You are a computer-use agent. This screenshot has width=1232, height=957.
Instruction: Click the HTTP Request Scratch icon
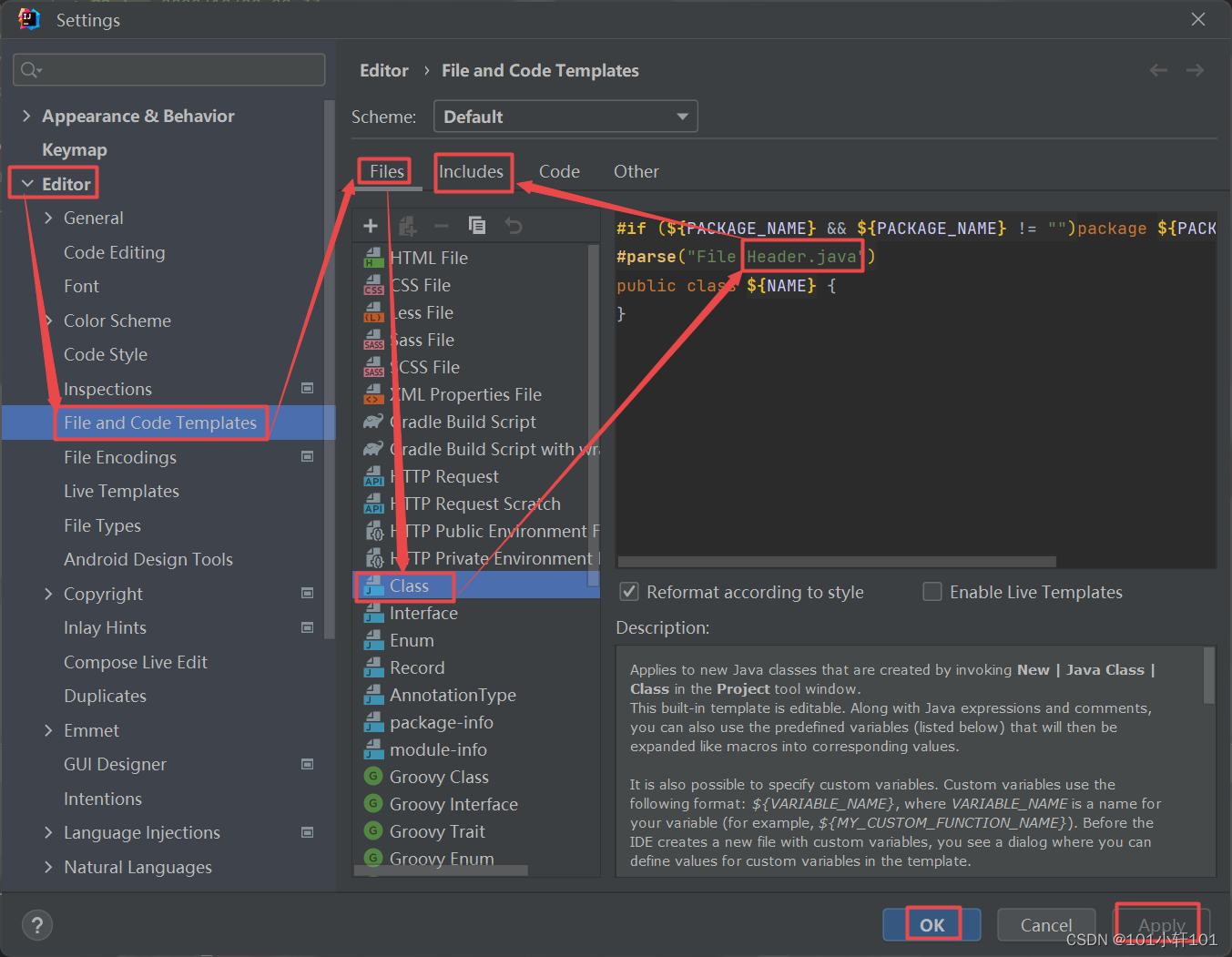[x=373, y=504]
